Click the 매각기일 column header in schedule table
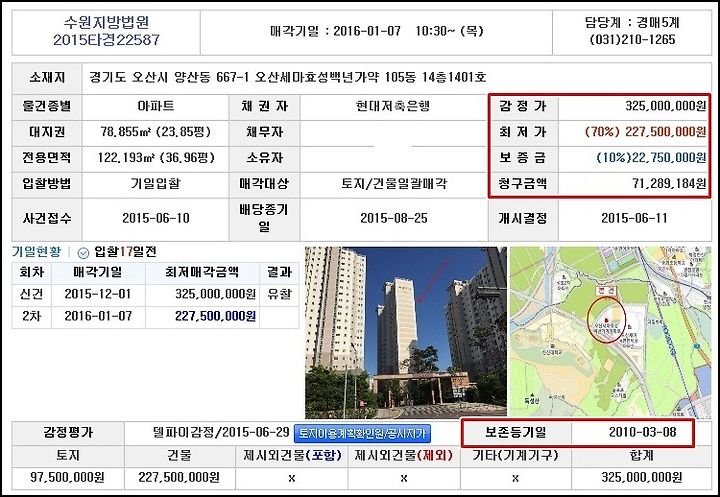 coord(98,272)
